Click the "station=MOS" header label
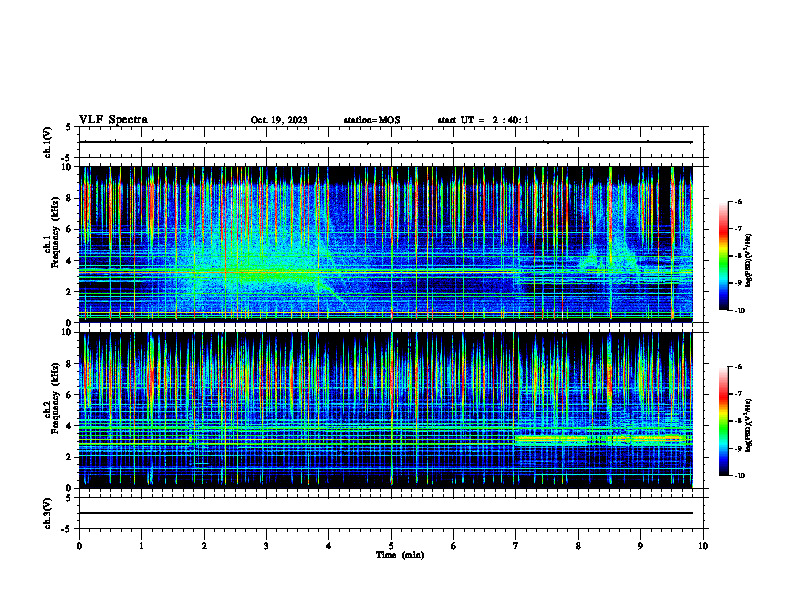Image resolution: width=792 pixels, height=612 pixels. (372, 120)
